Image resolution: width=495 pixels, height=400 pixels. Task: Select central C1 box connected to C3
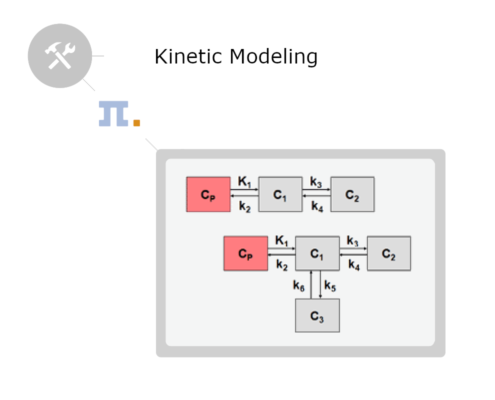point(317,253)
